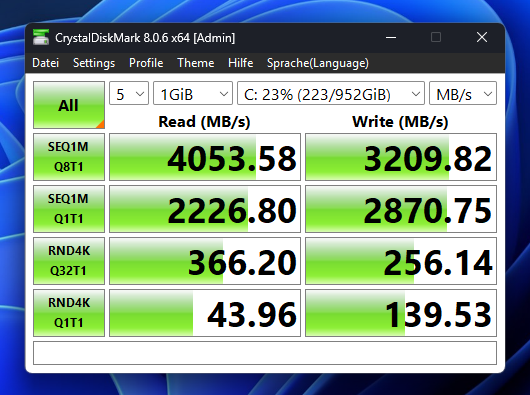
Task: Click the CrystalDiskMark app icon in title bar
Action: (41, 37)
